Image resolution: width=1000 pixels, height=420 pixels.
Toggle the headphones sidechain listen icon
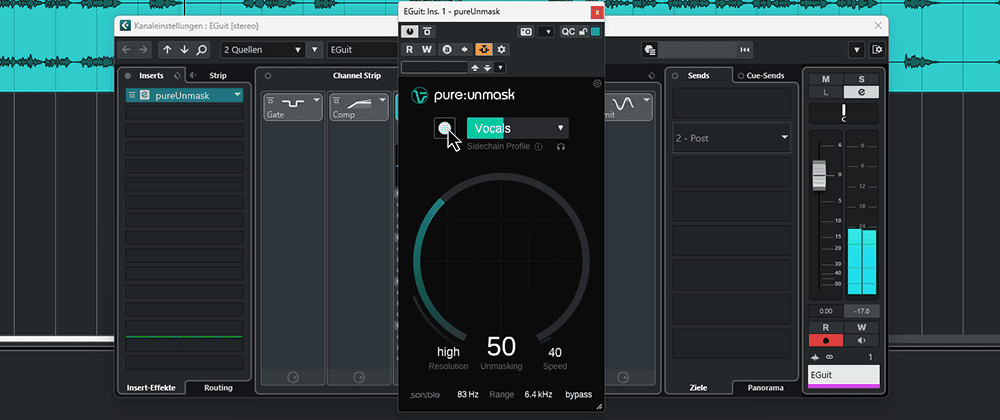(561, 147)
